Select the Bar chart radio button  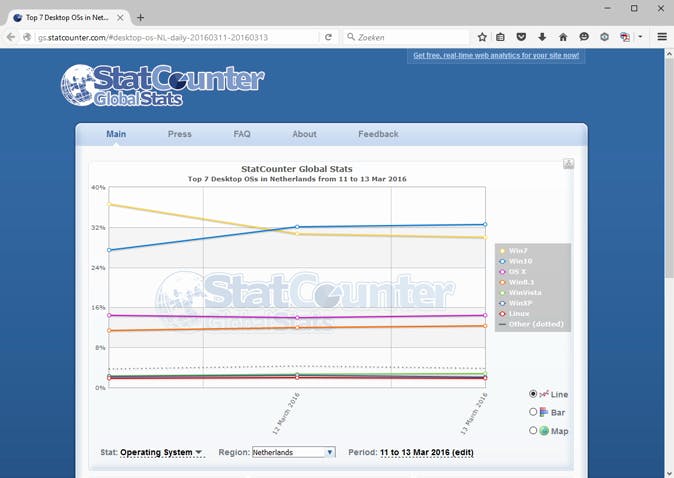(533, 412)
